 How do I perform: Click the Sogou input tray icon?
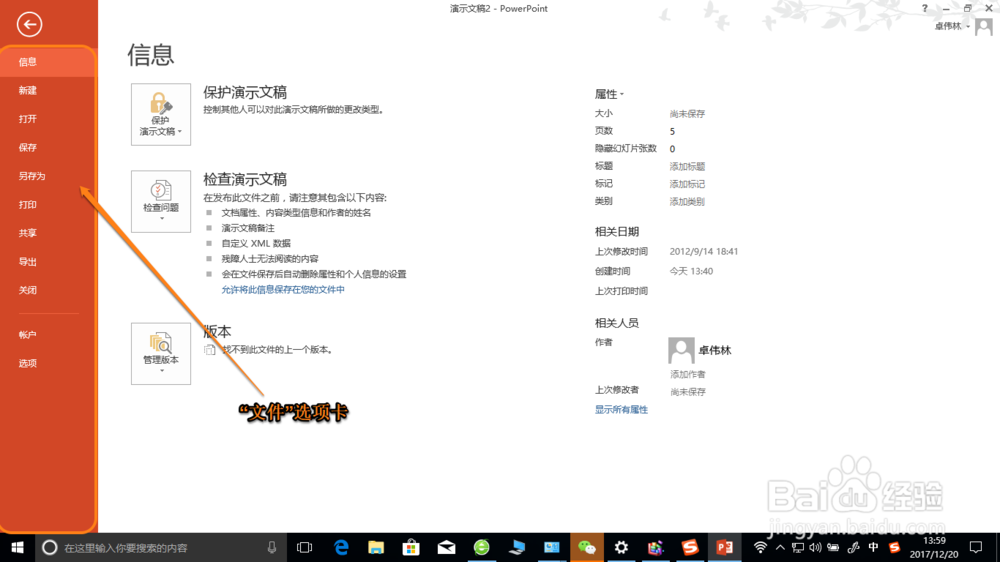tap(895, 547)
